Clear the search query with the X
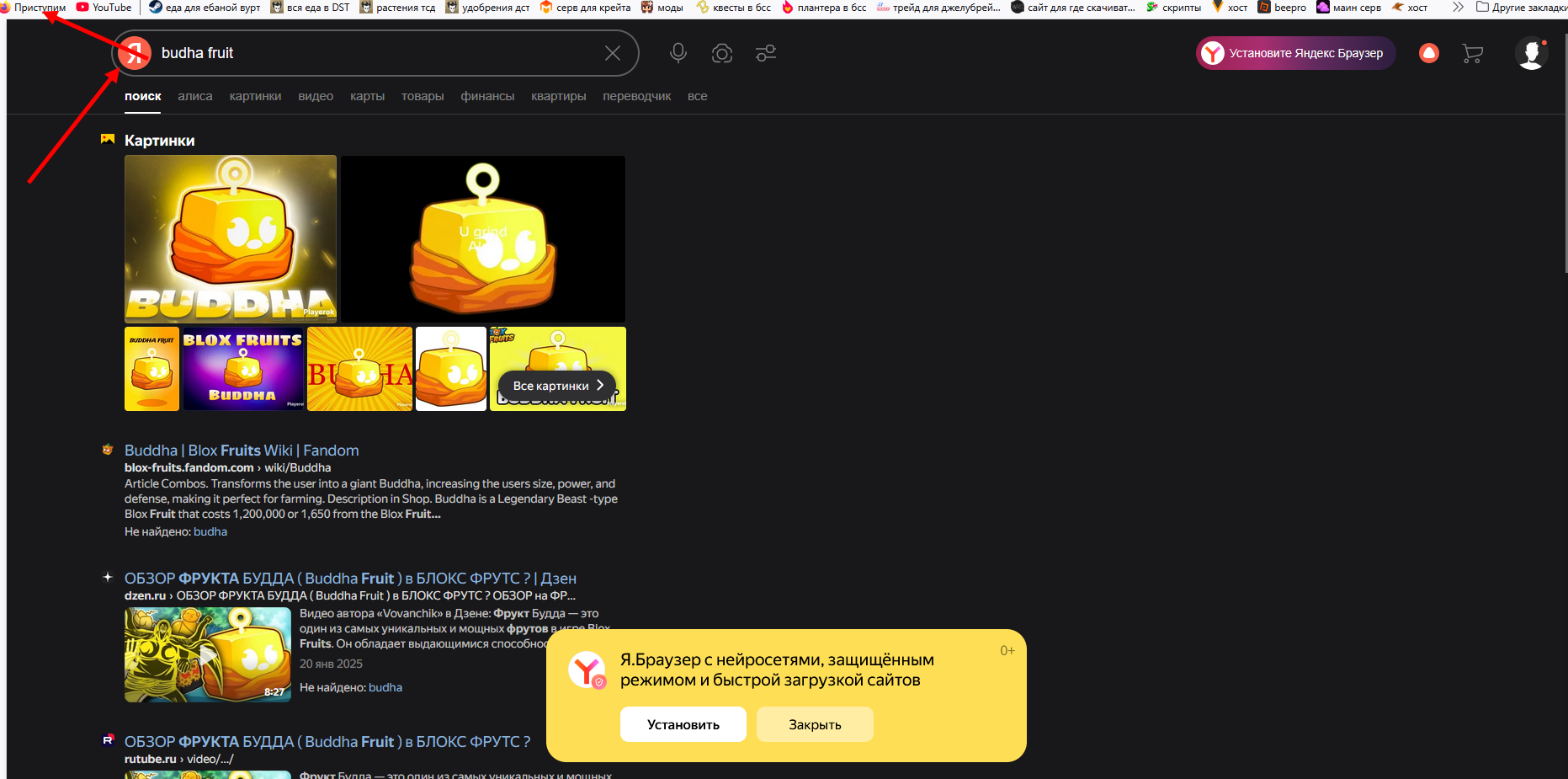 (613, 53)
